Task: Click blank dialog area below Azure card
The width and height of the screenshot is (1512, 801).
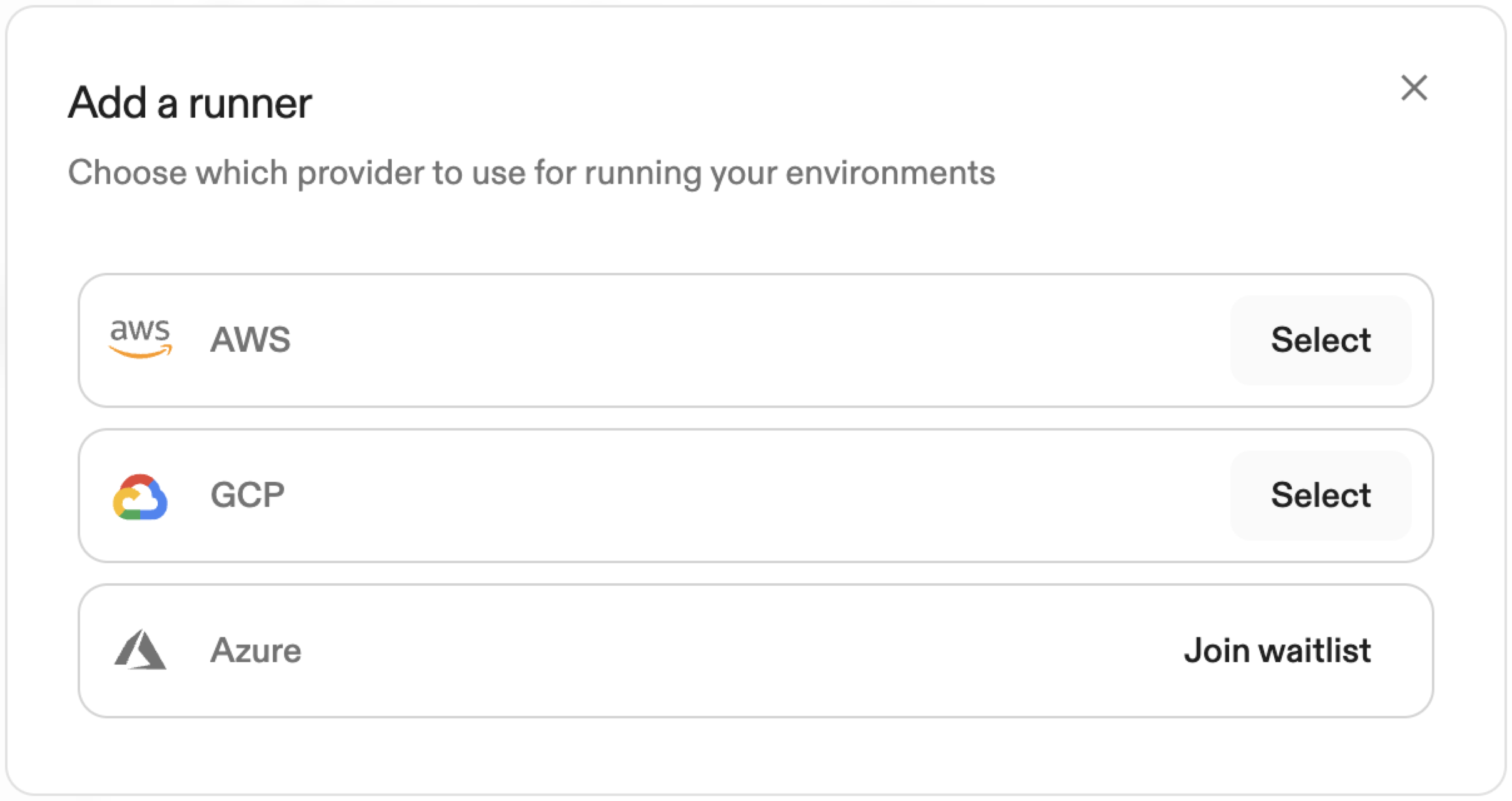Action: click(751, 756)
